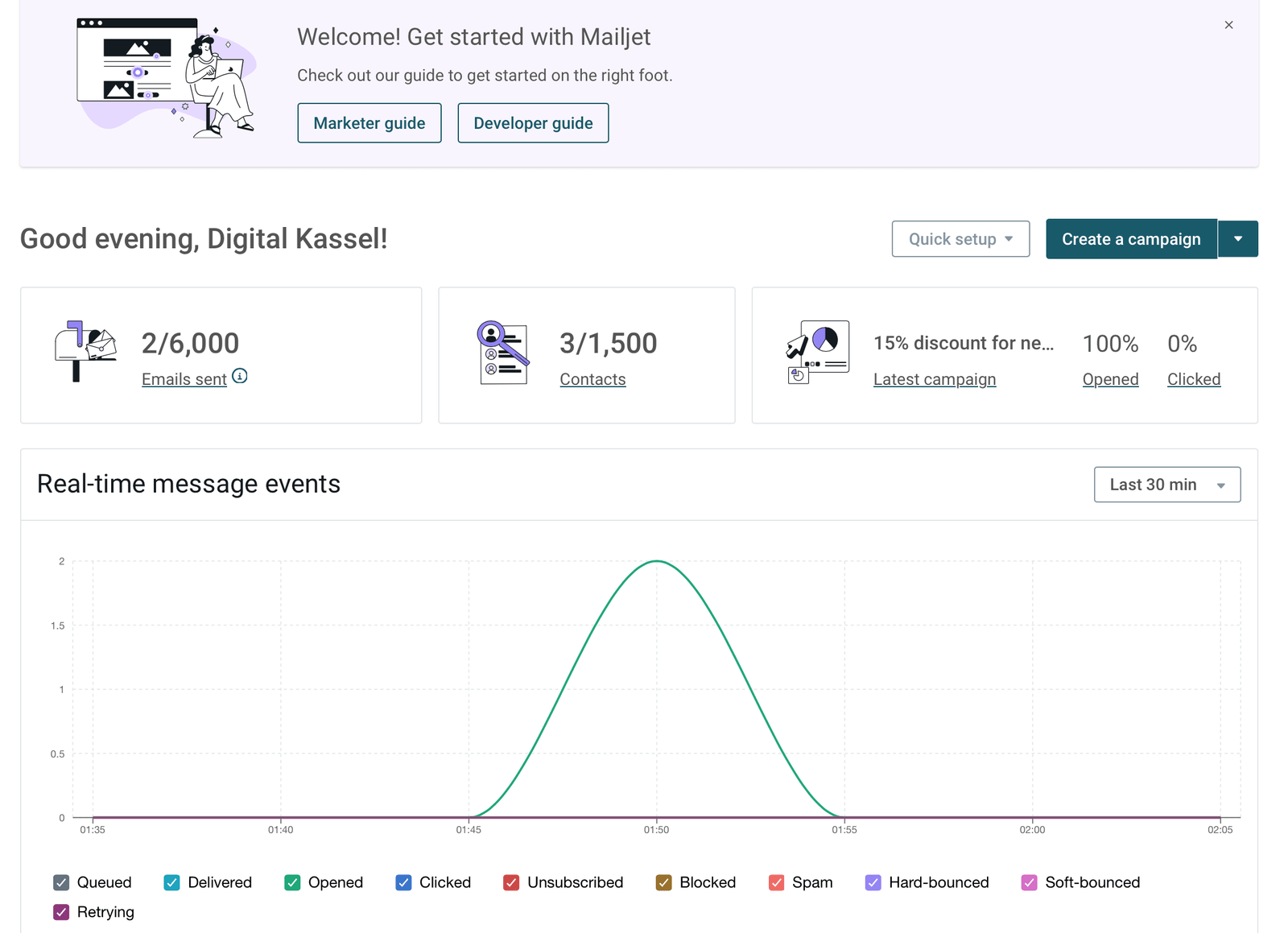The width and height of the screenshot is (1288, 933).
Task: Click the green curve peak at 01:50
Action: point(657,561)
